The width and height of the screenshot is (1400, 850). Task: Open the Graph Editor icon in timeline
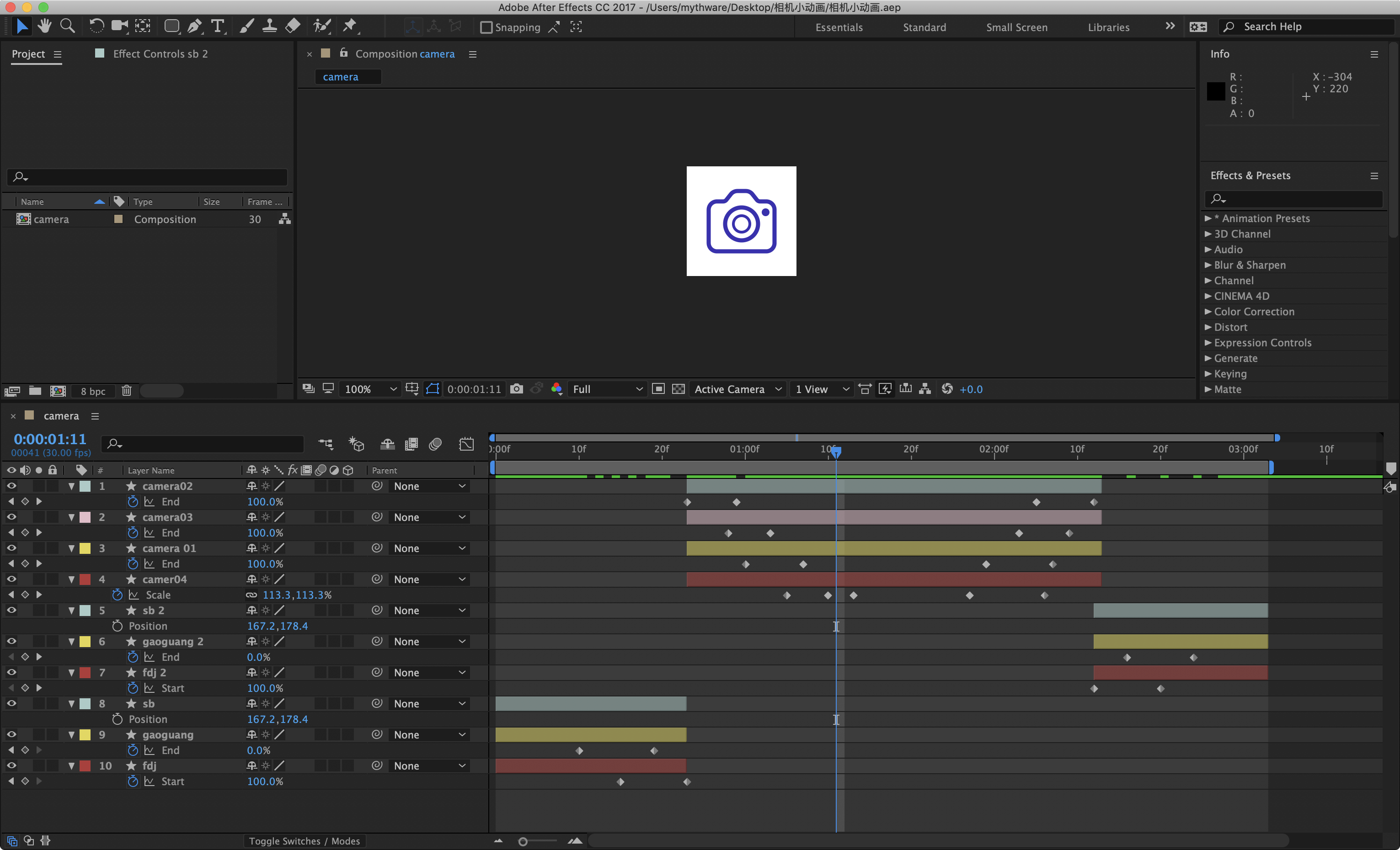pos(466,443)
